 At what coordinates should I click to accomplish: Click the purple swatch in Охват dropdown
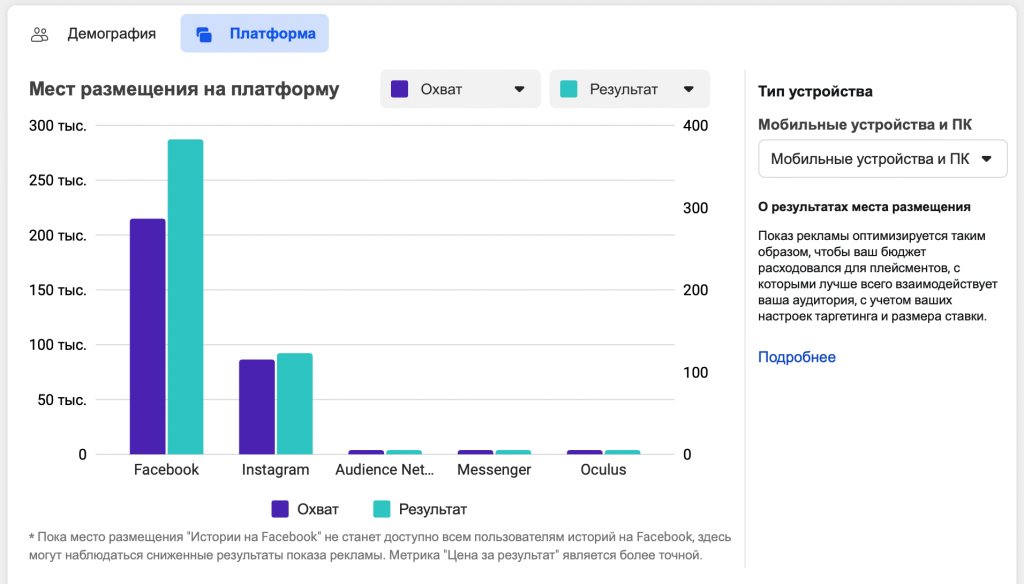401,89
